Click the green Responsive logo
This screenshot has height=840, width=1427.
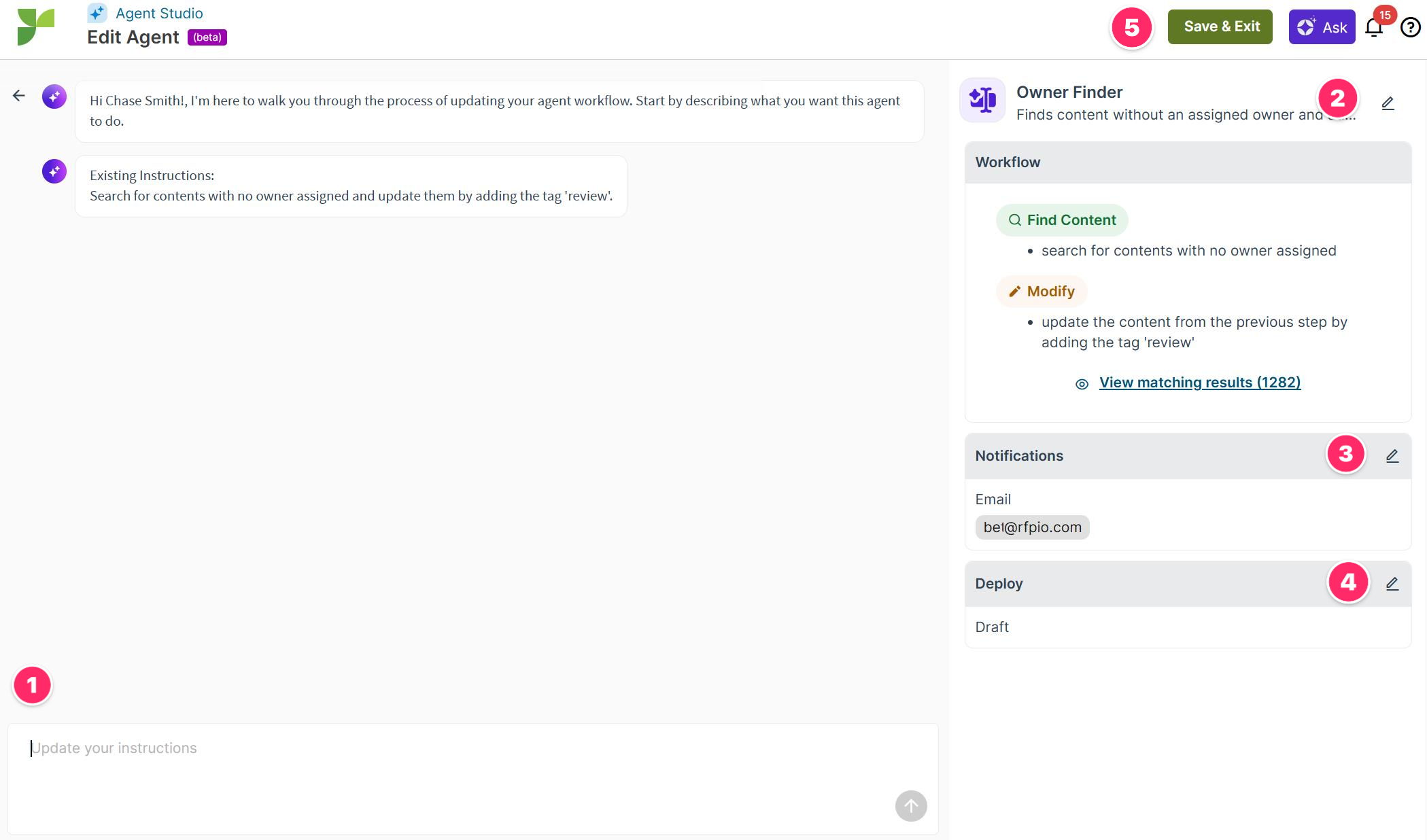coord(35,27)
